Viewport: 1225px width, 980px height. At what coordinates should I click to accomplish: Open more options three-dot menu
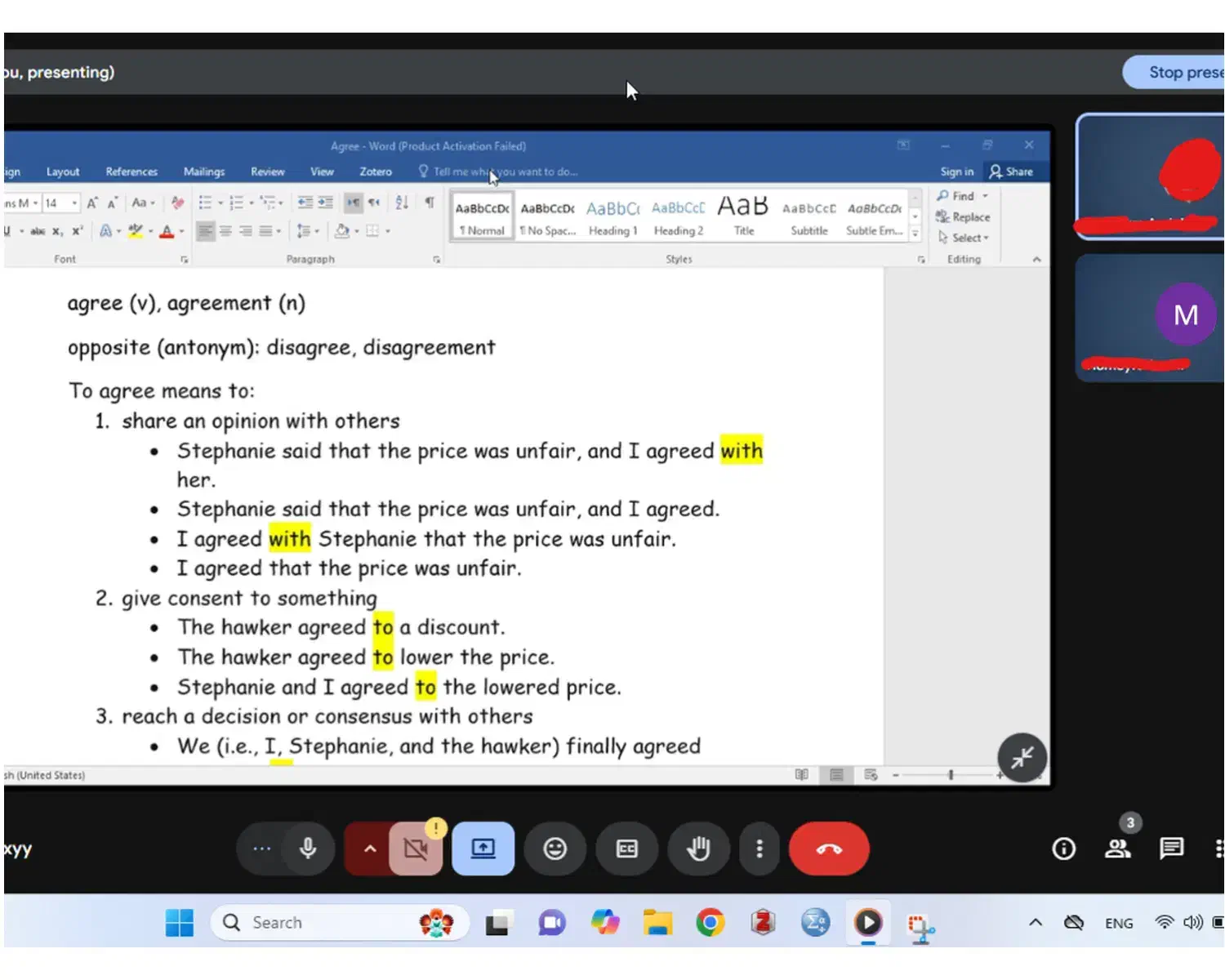(x=759, y=849)
